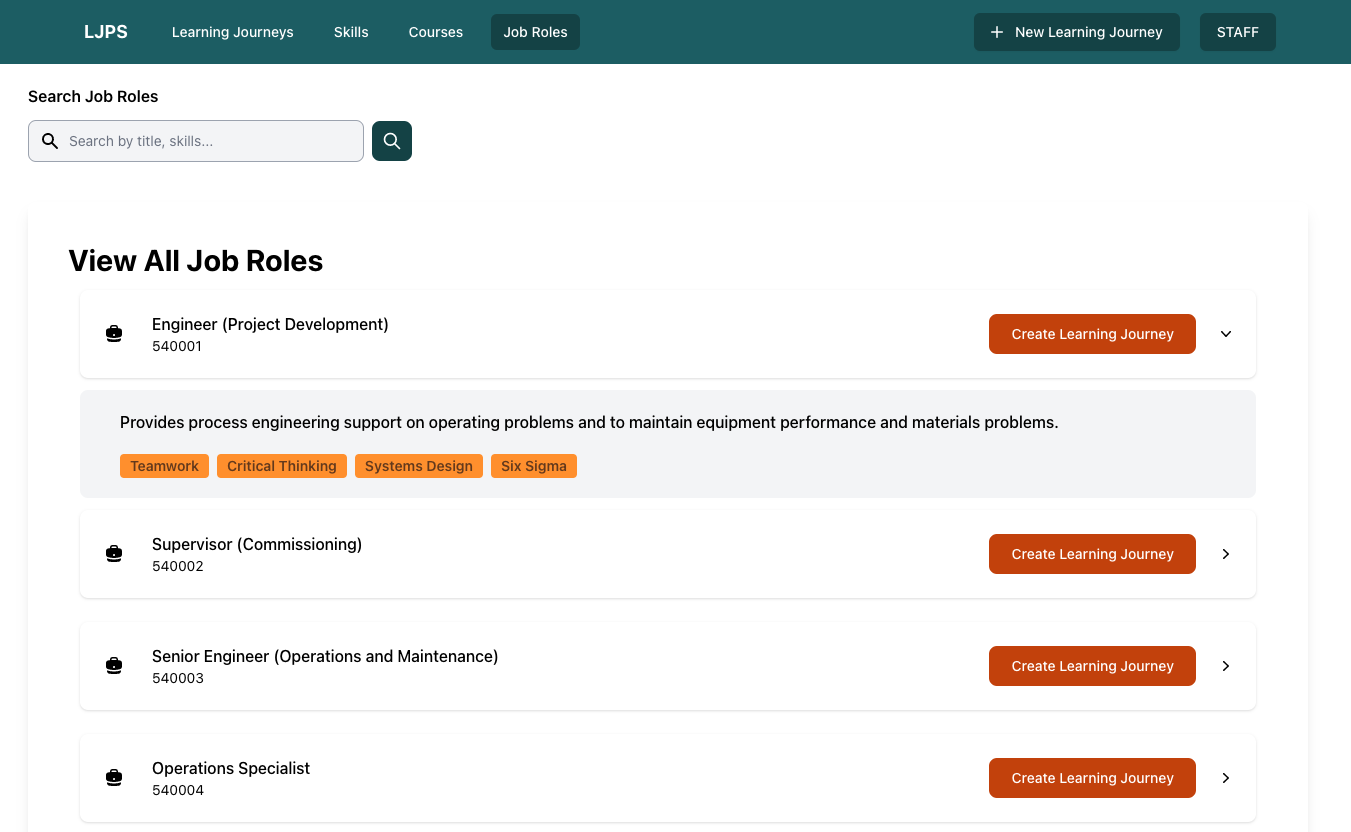Collapse the Engineer (Project Development) details
Screen dimensions: 1351x832
click(x=1226, y=334)
